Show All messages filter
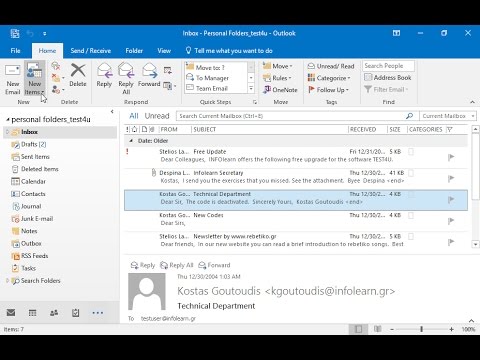 point(134,116)
